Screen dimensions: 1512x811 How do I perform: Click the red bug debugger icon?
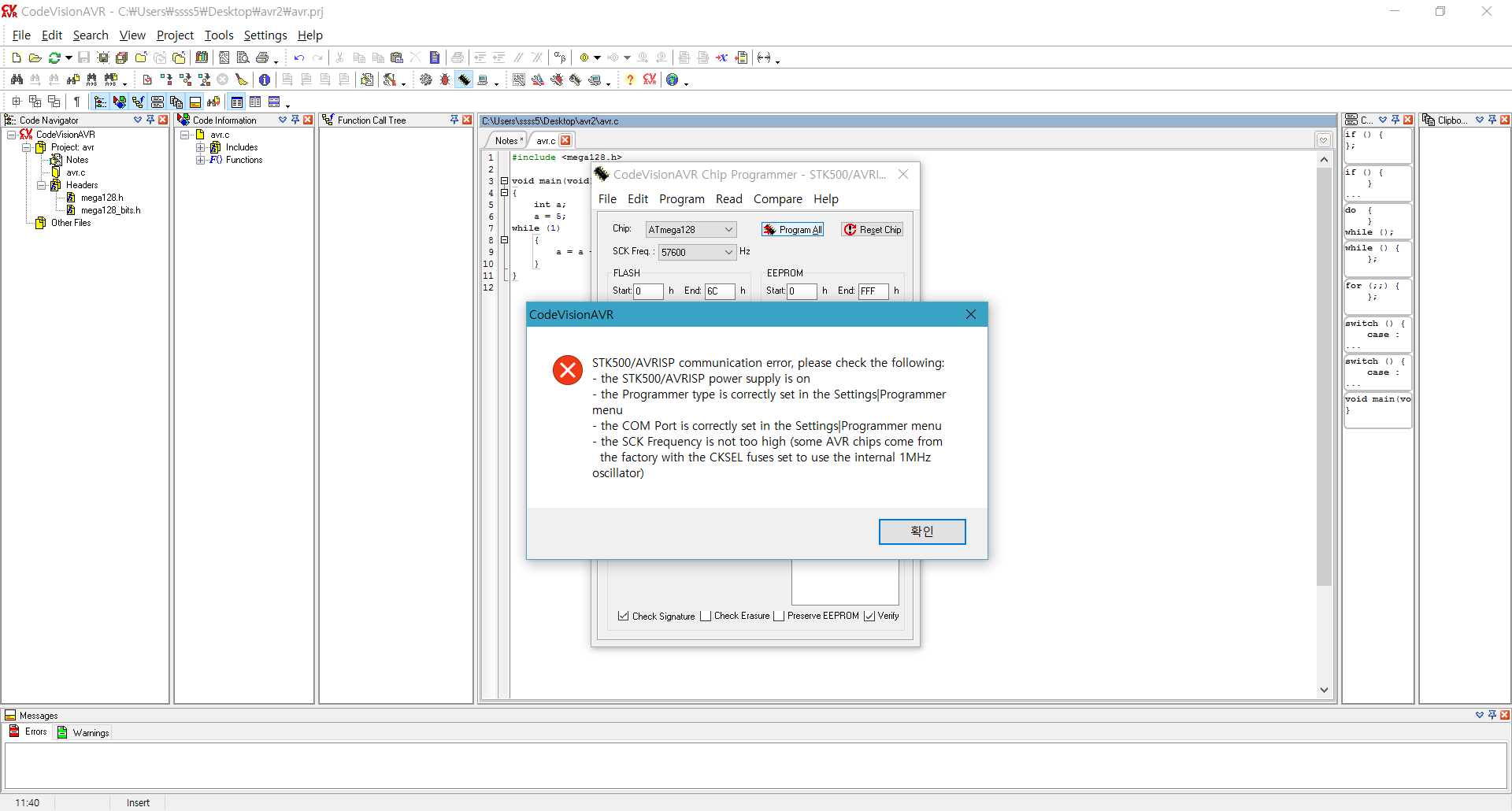[x=445, y=80]
